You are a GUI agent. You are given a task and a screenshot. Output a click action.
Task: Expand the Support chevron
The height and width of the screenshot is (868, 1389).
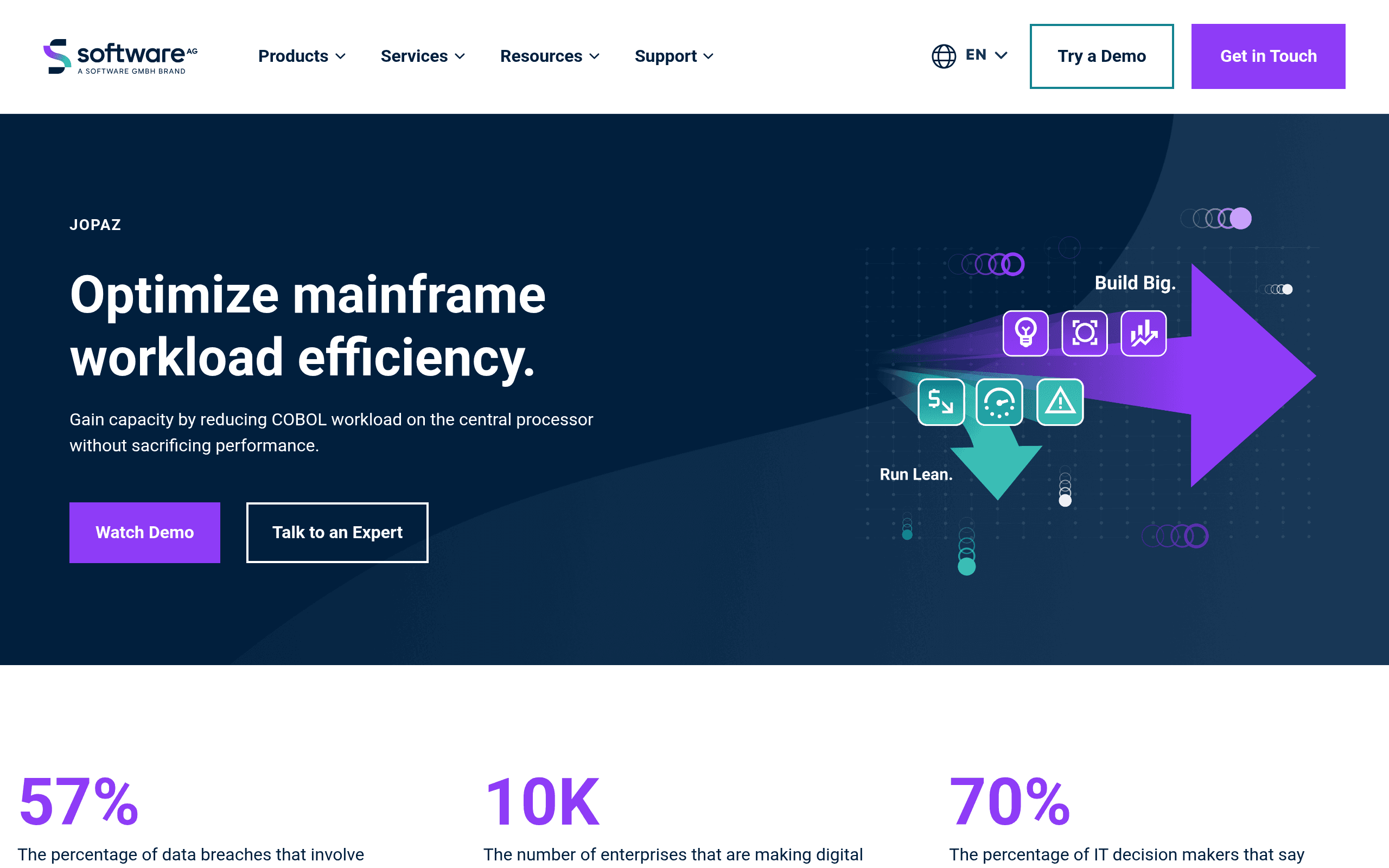pyautogui.click(x=708, y=56)
